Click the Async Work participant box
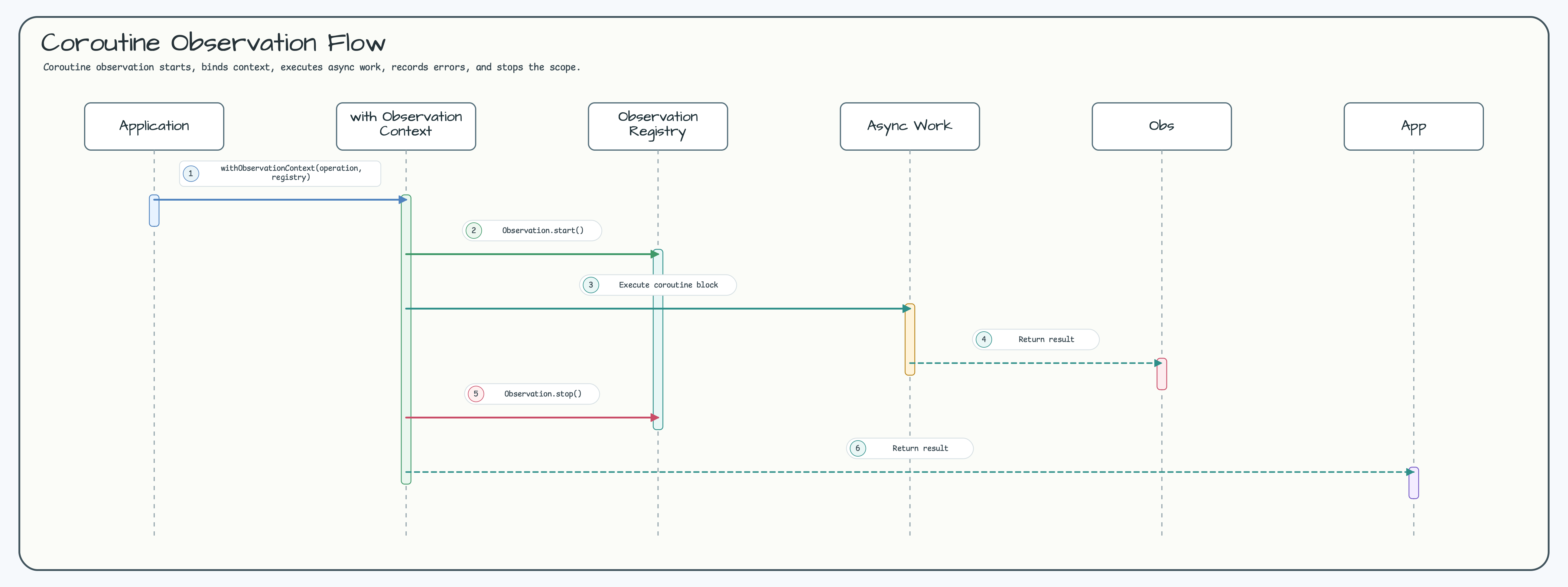Screen dimensions: 1568x587 click(x=910, y=126)
